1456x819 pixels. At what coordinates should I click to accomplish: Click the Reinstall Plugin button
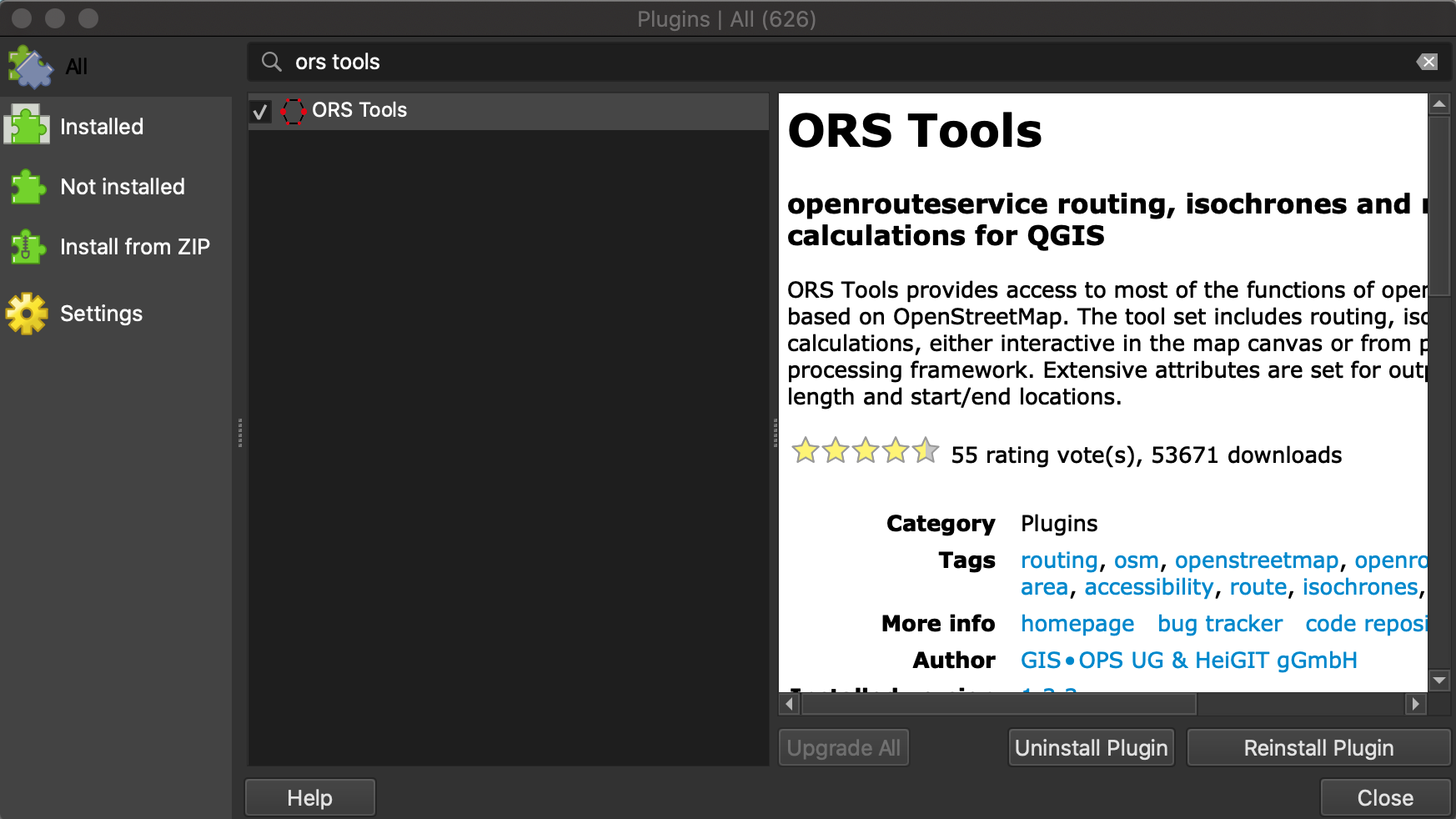pos(1318,748)
